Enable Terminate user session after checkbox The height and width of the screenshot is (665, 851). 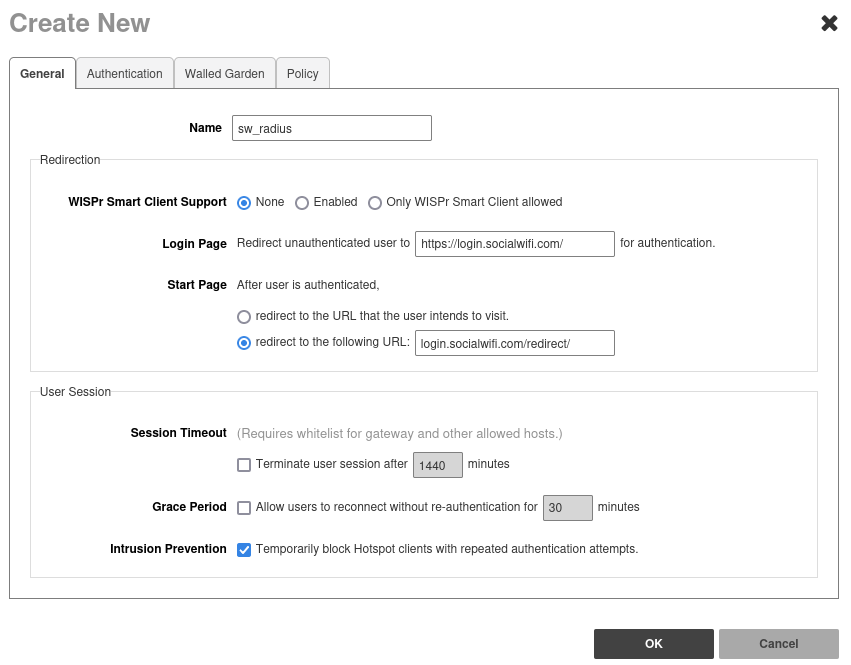pyautogui.click(x=244, y=465)
